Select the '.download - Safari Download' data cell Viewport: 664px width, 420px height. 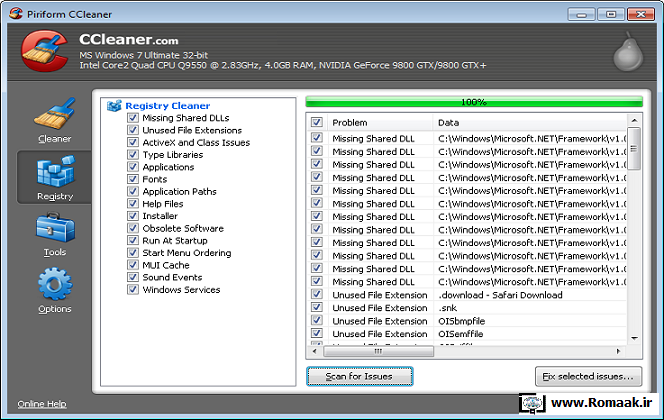(500, 295)
